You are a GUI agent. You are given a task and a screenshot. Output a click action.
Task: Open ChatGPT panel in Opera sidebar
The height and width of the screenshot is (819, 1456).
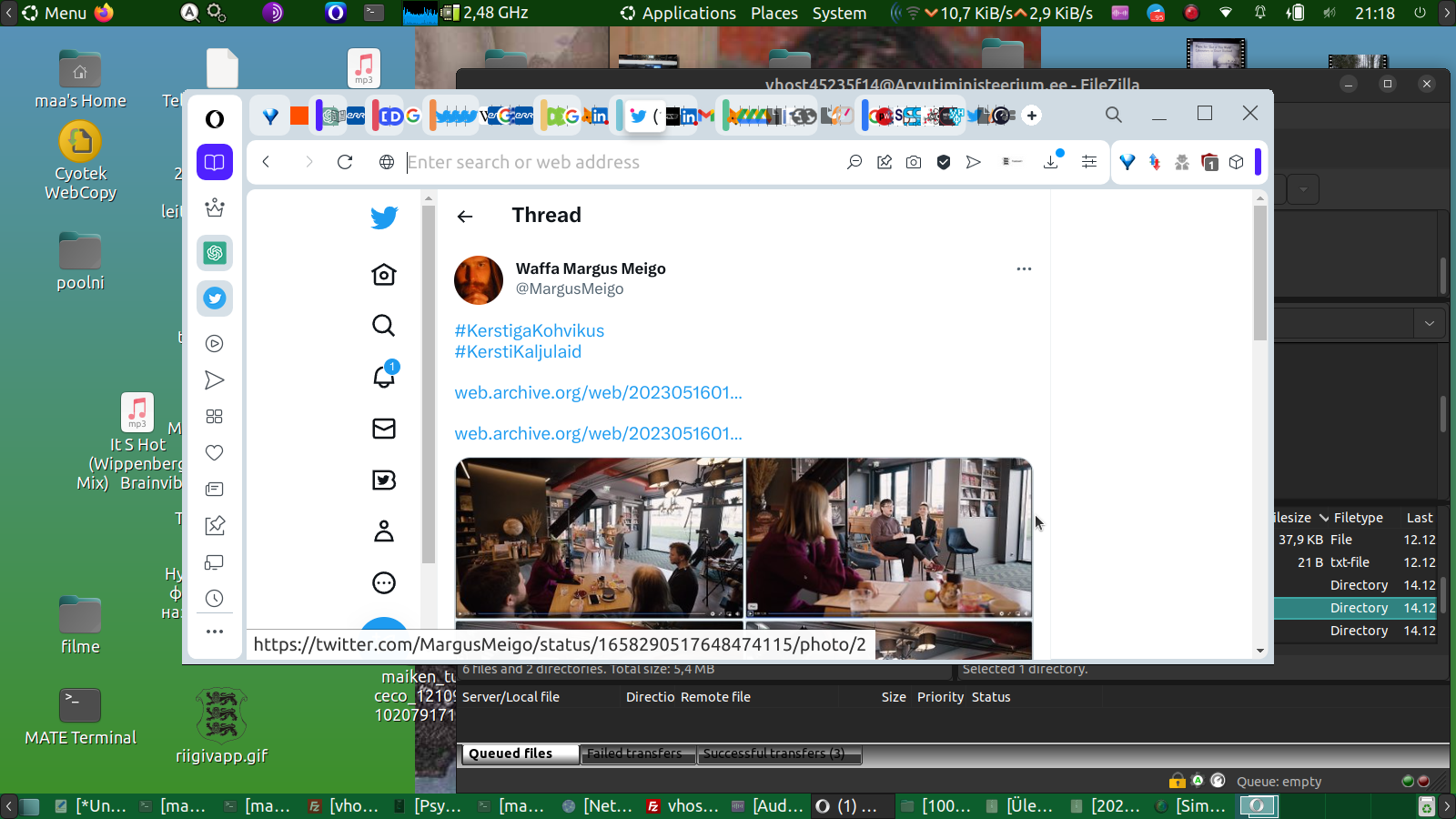coord(215,253)
